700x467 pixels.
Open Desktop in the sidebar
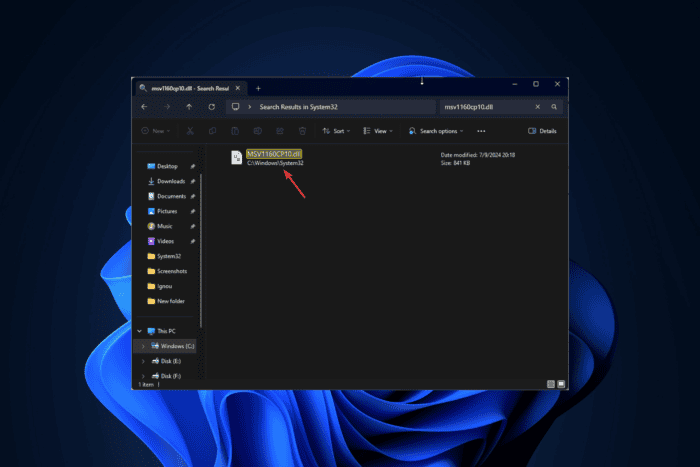(x=167, y=166)
